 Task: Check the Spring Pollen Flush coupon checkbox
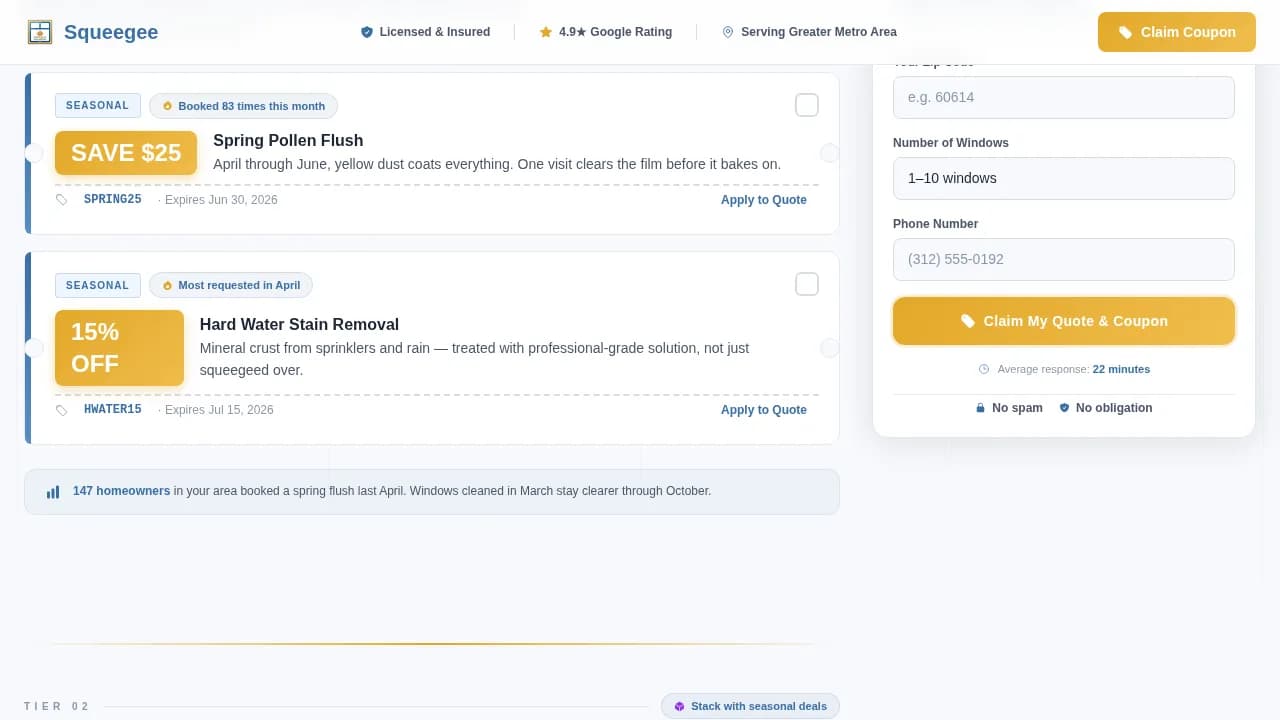[807, 105]
